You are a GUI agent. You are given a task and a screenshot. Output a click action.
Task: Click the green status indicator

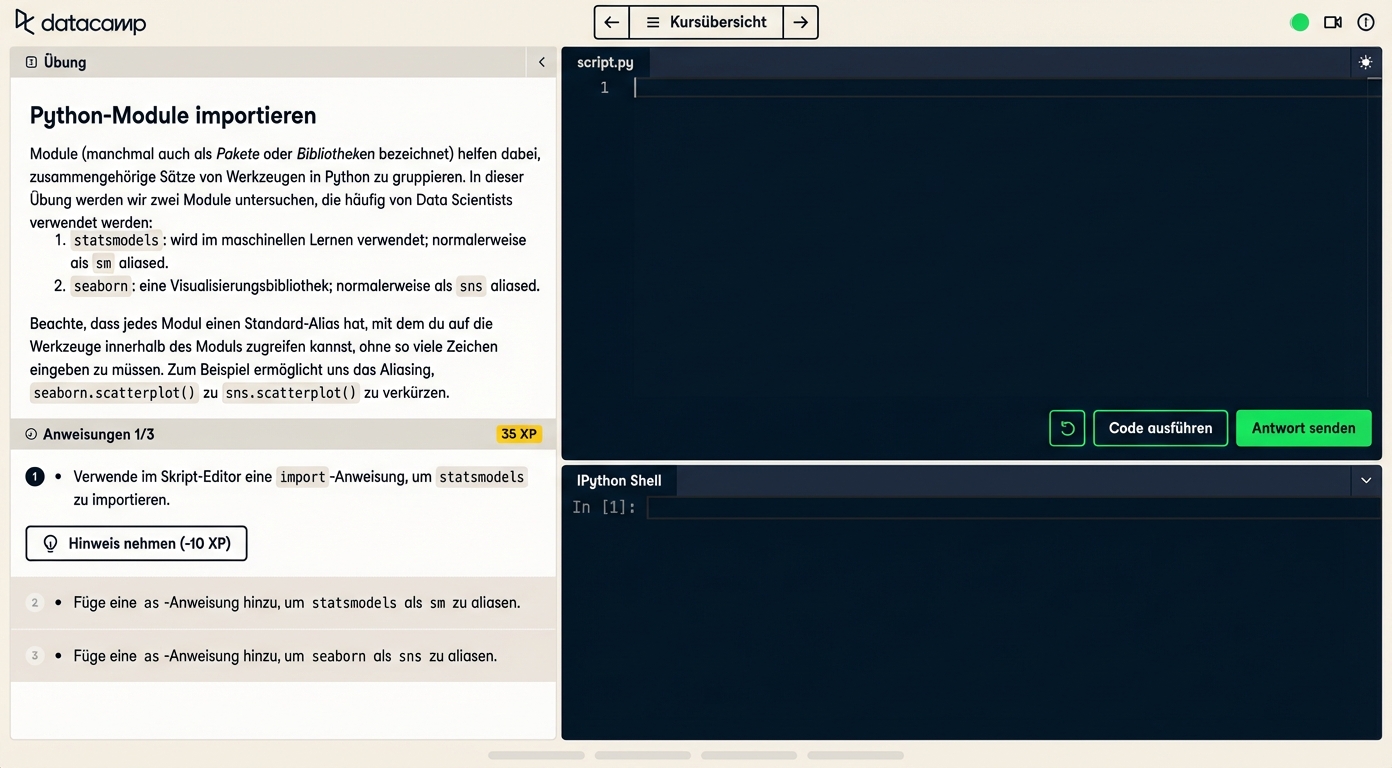[x=1300, y=22]
